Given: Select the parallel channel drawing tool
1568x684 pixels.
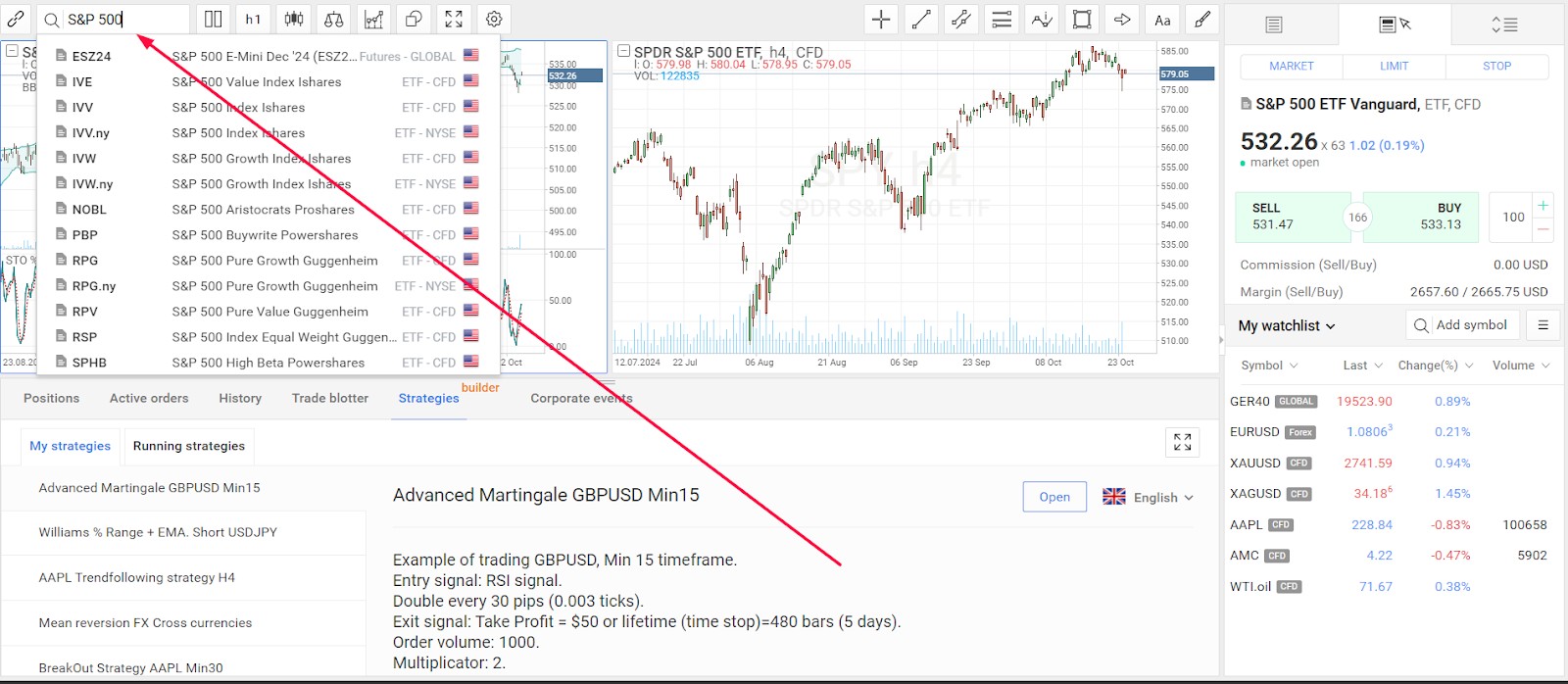Looking at the screenshot, I should (961, 19).
